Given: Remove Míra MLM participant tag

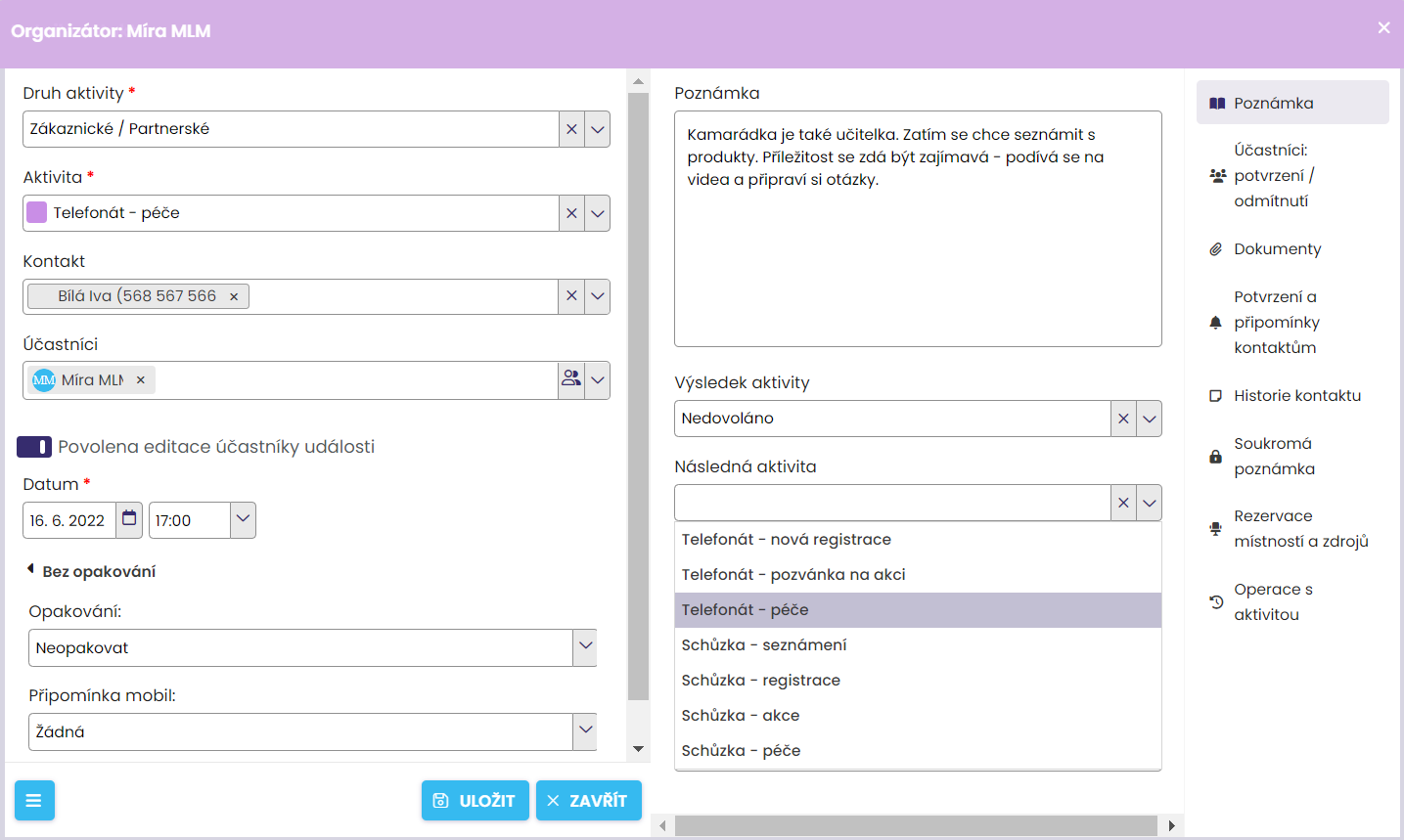Looking at the screenshot, I should pos(141,380).
